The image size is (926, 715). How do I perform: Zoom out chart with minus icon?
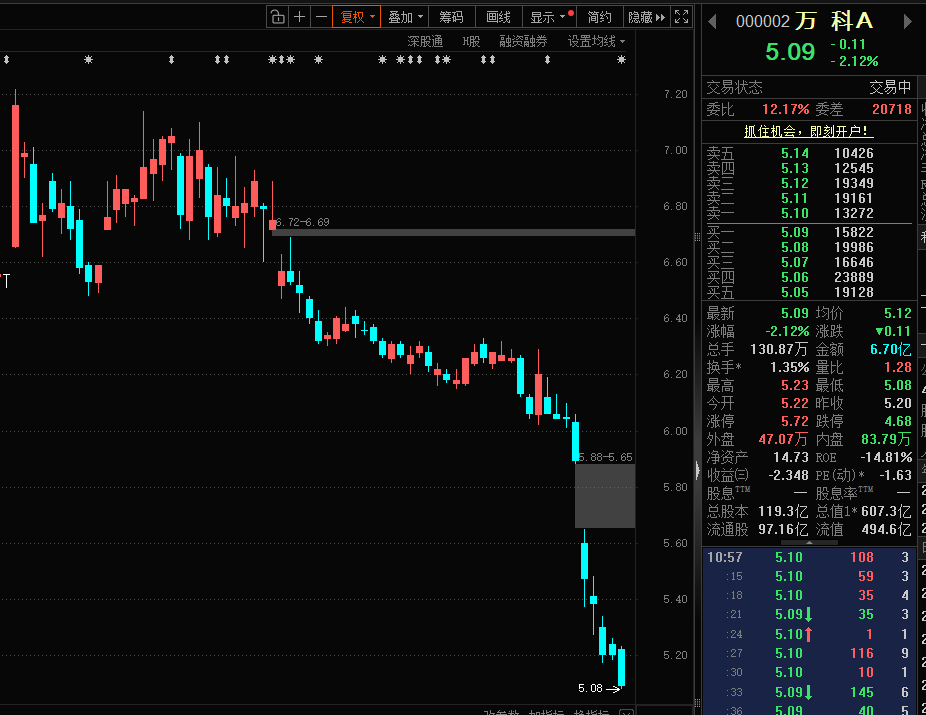pos(321,17)
